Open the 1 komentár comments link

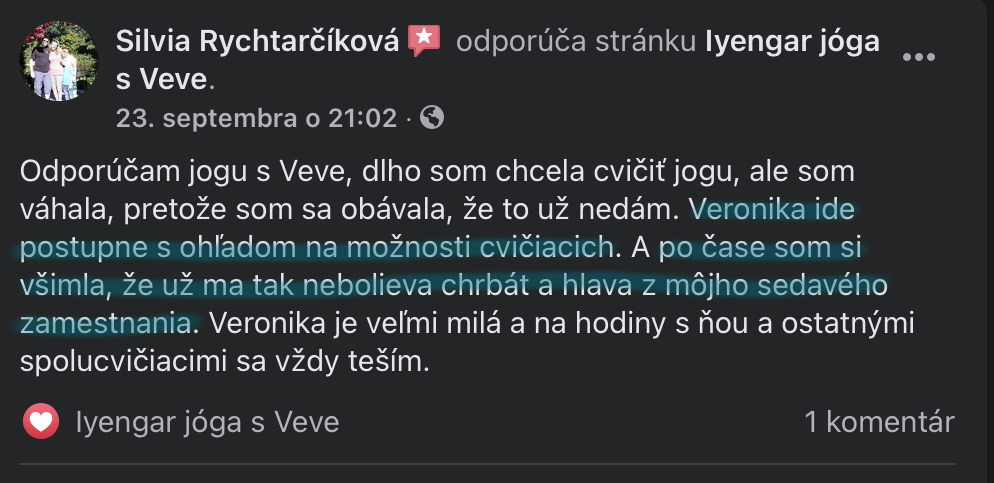pos(879,422)
